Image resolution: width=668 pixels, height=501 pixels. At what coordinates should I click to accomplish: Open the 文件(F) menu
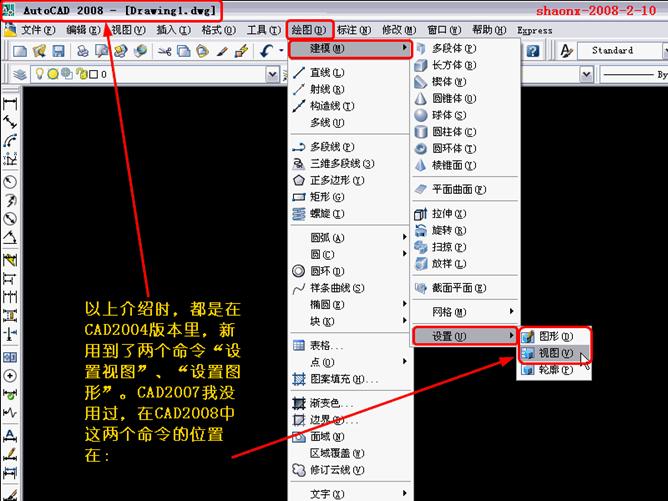[38, 30]
